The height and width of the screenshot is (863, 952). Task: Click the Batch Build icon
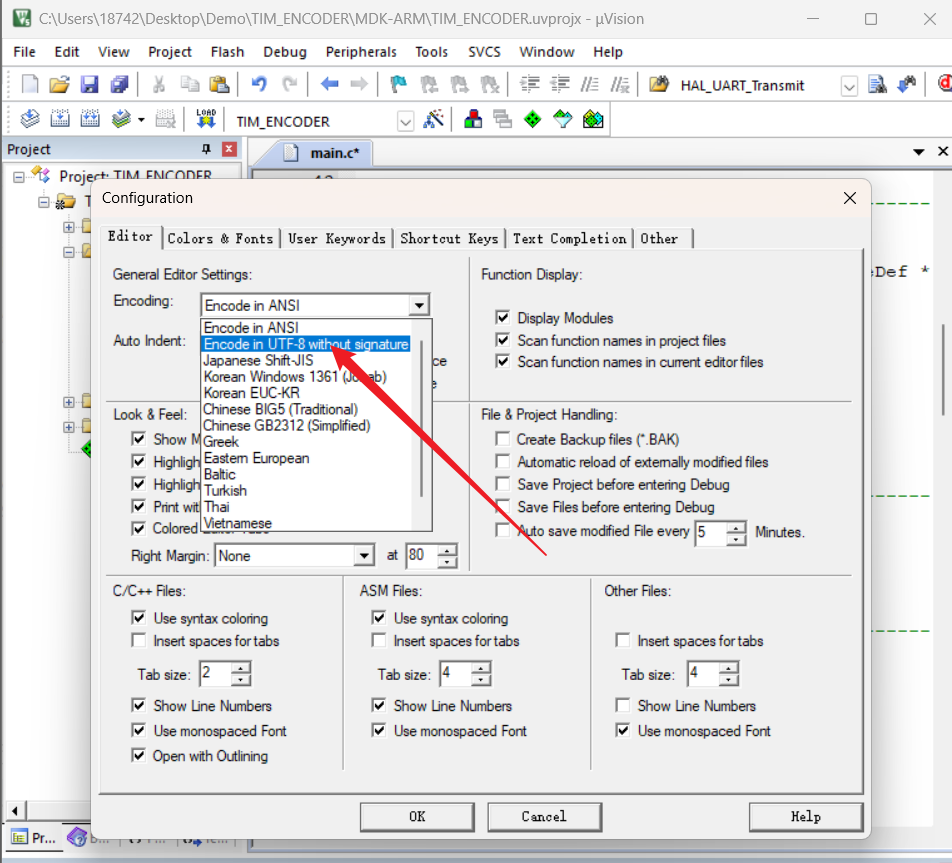pyautogui.click(x=121, y=119)
